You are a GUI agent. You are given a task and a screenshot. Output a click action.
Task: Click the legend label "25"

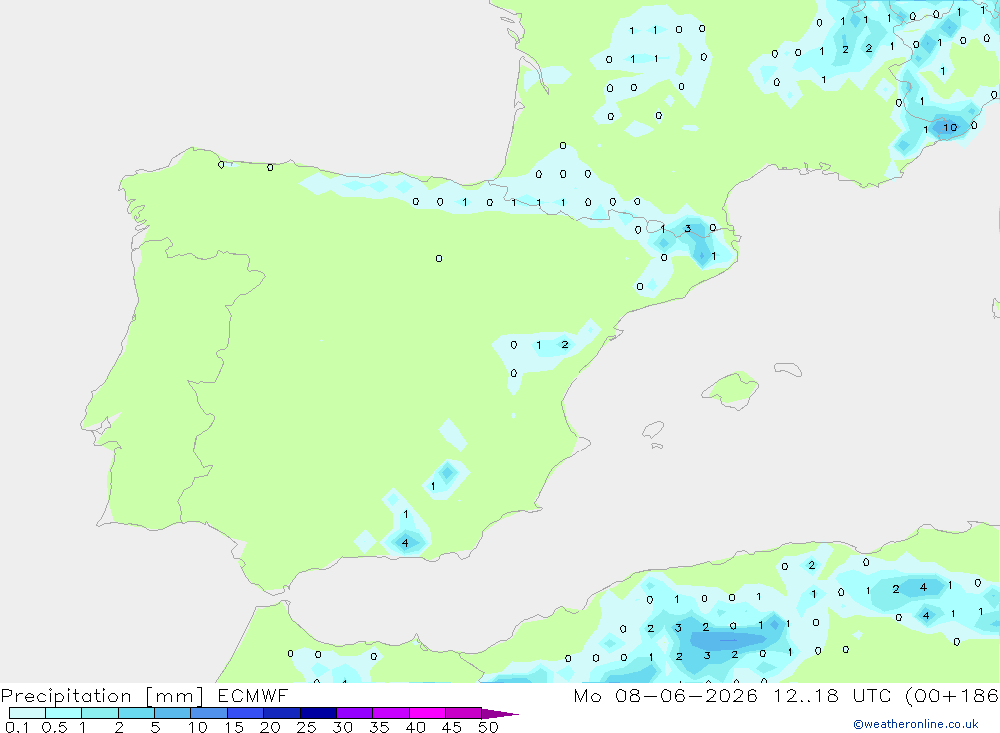tap(307, 727)
